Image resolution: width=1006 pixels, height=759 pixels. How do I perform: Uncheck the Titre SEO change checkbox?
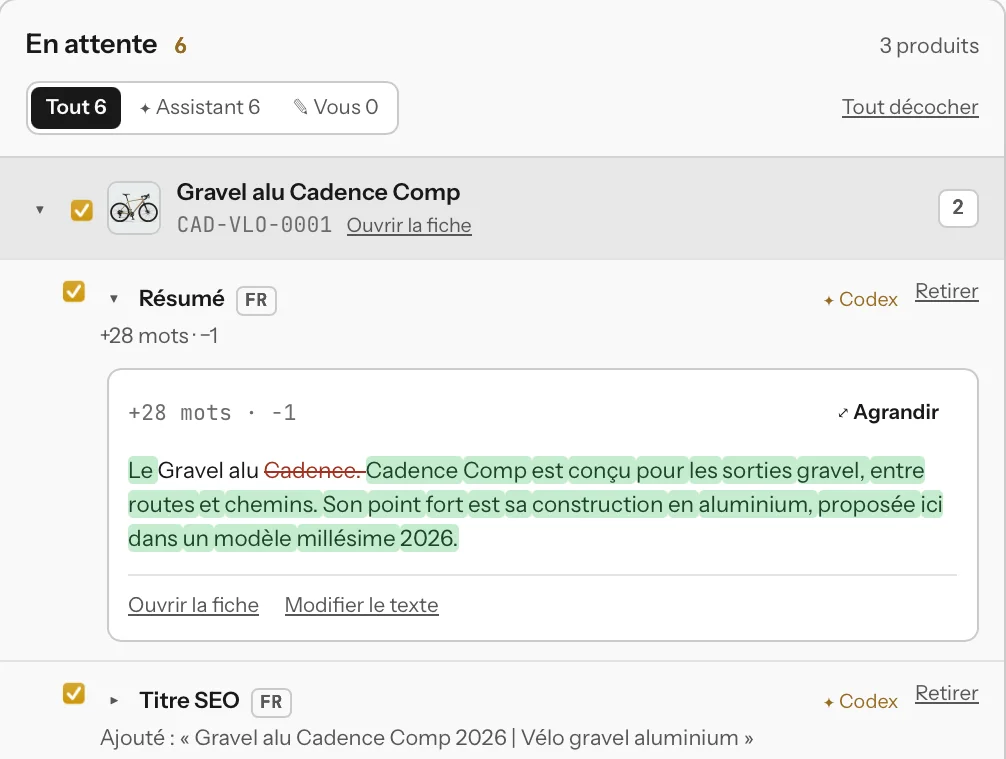[74, 694]
